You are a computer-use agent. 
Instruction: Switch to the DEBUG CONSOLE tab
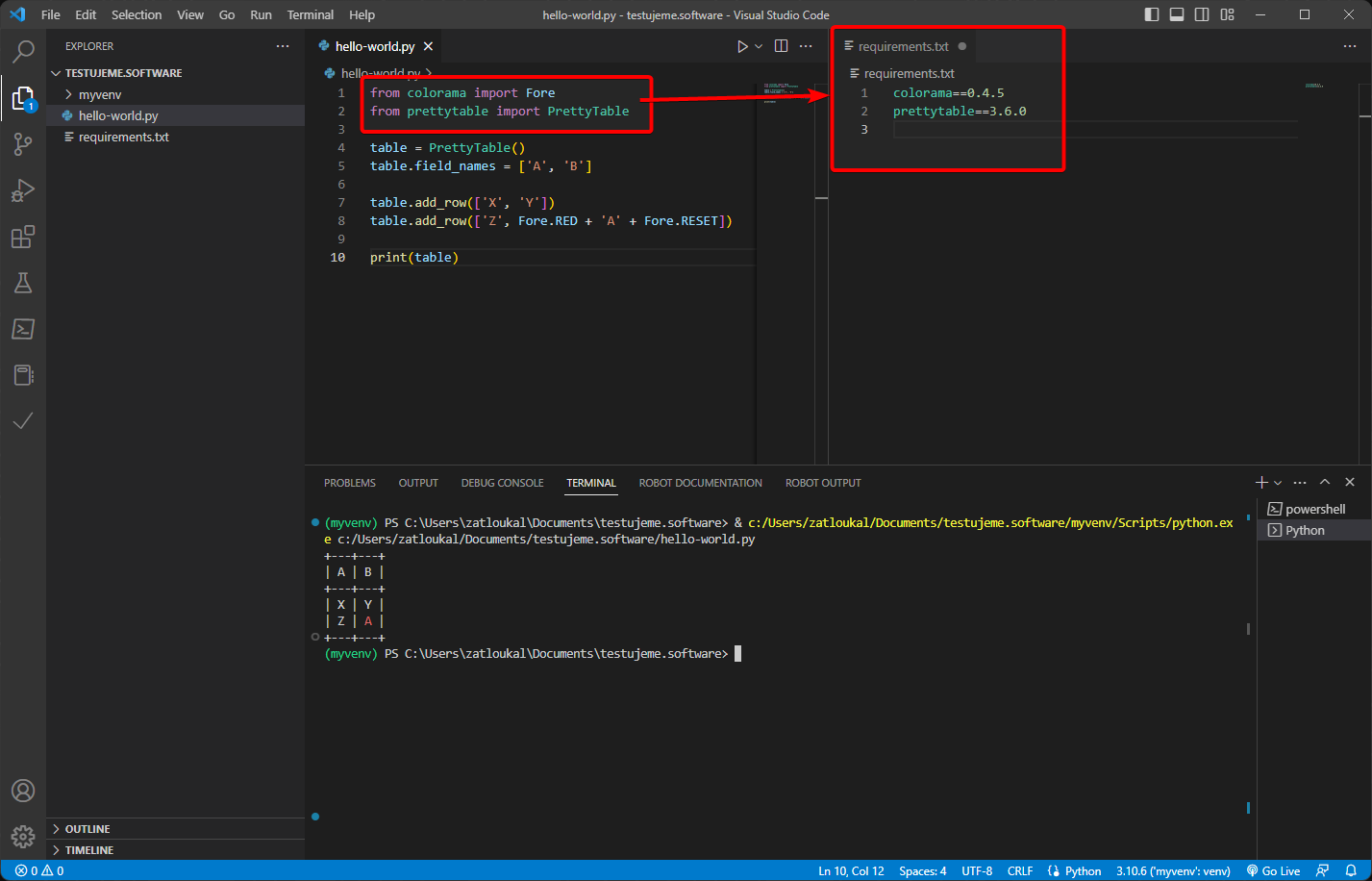[502, 483]
